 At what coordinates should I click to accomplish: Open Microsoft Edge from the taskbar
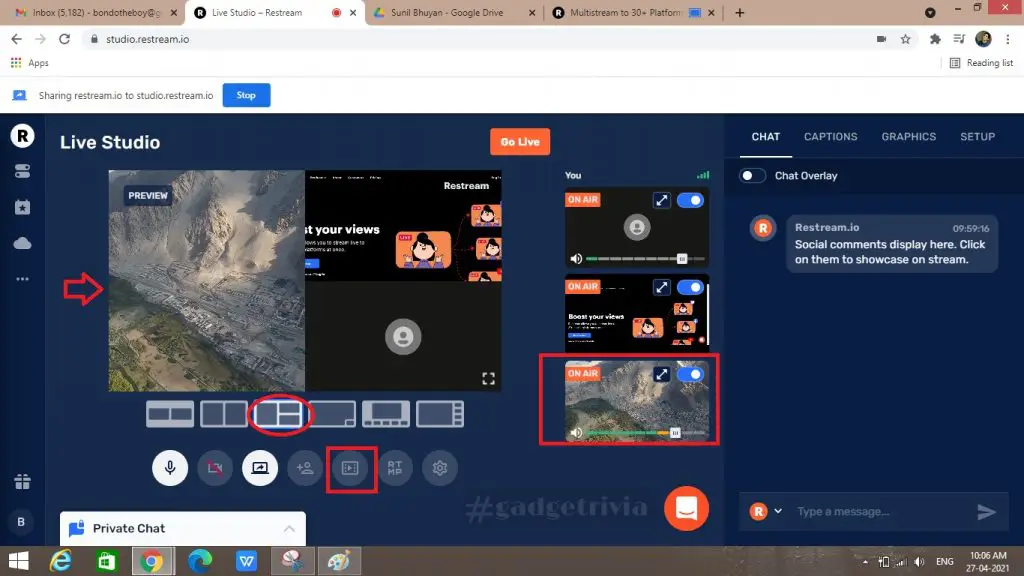200,561
